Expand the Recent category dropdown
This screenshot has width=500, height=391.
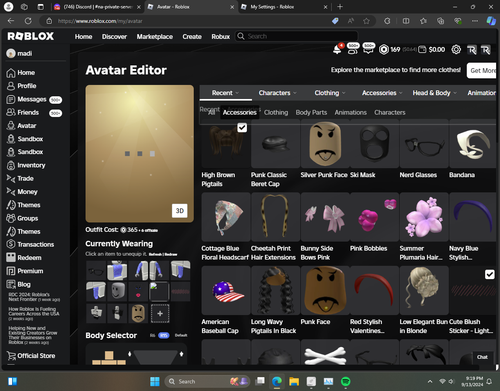pyautogui.click(x=225, y=93)
